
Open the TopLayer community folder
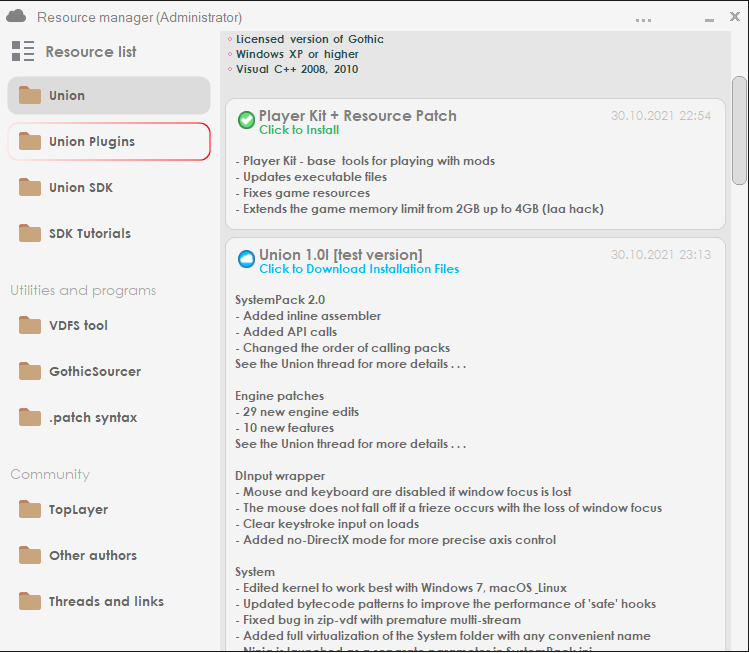click(78, 510)
